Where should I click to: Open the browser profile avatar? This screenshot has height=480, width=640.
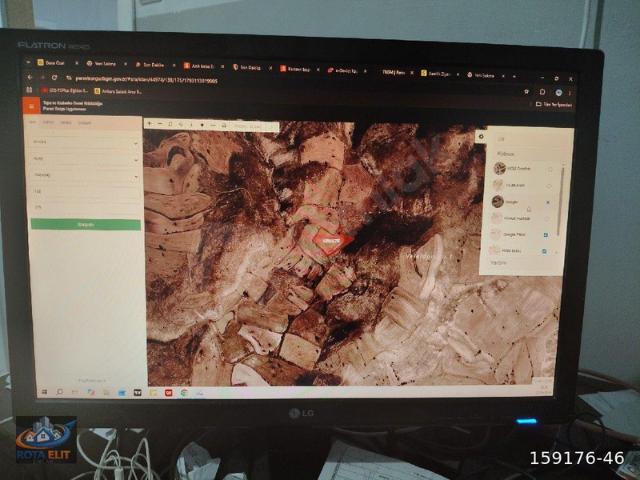[558, 93]
